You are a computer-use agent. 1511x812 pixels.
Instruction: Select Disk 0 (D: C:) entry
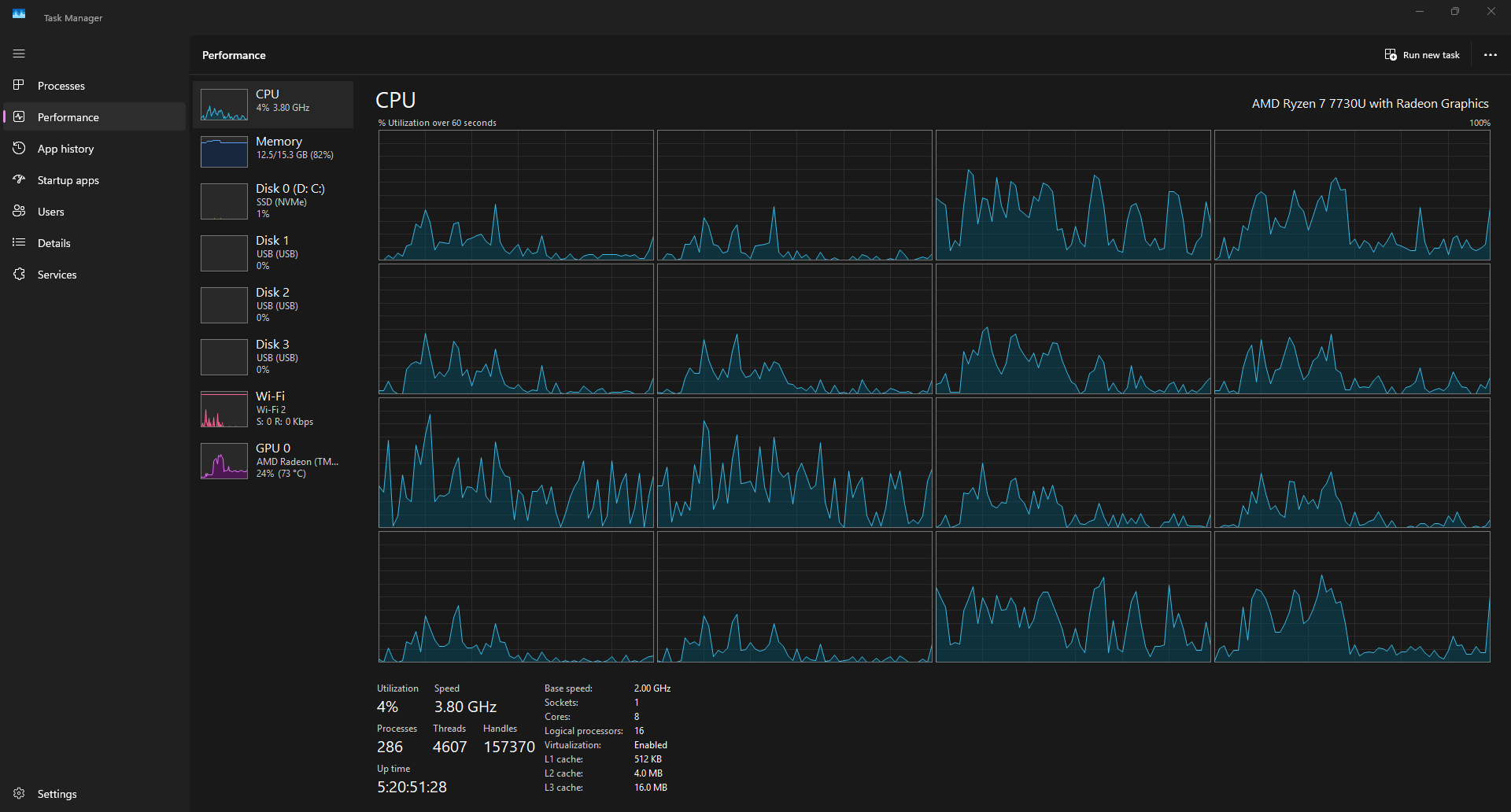click(273, 201)
